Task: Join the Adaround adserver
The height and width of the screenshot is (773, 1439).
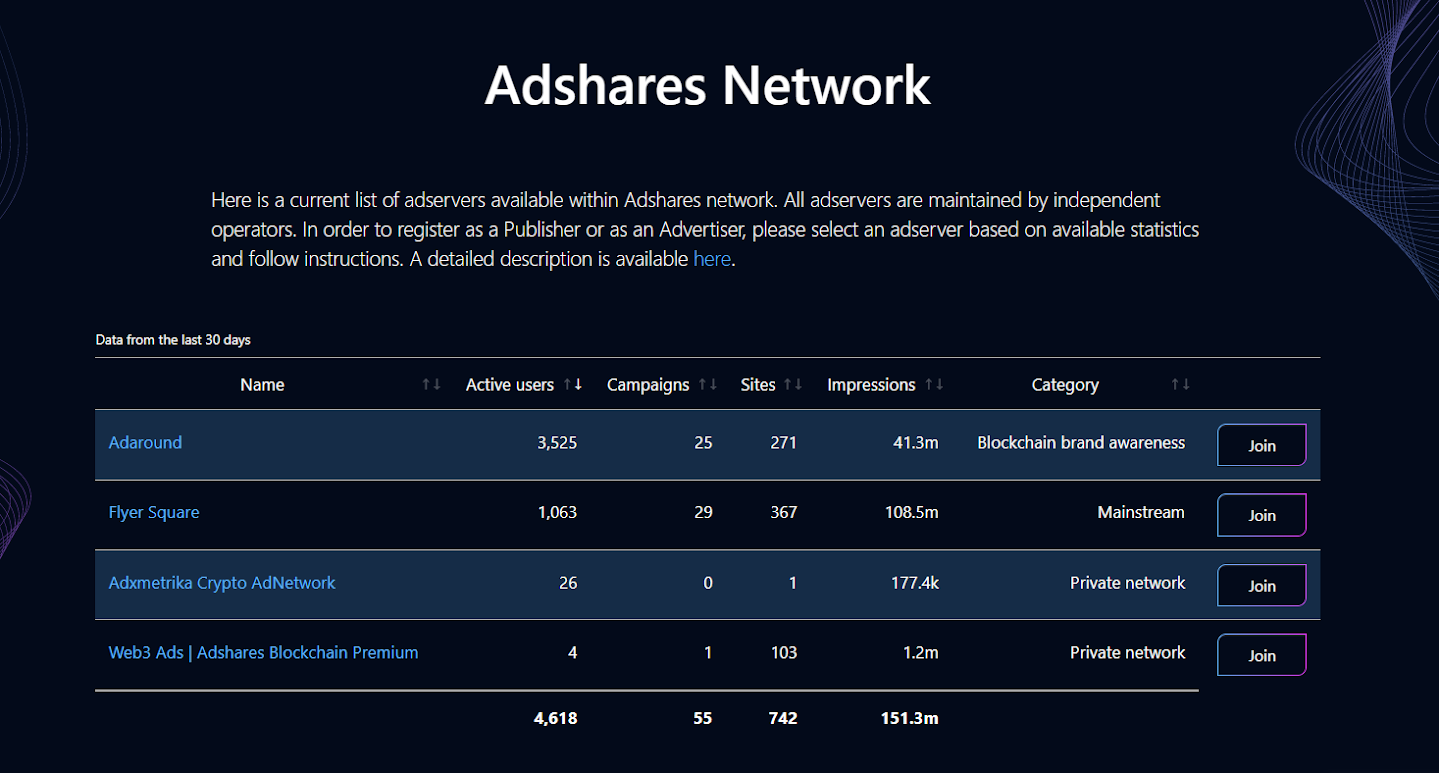Action: pos(1262,445)
